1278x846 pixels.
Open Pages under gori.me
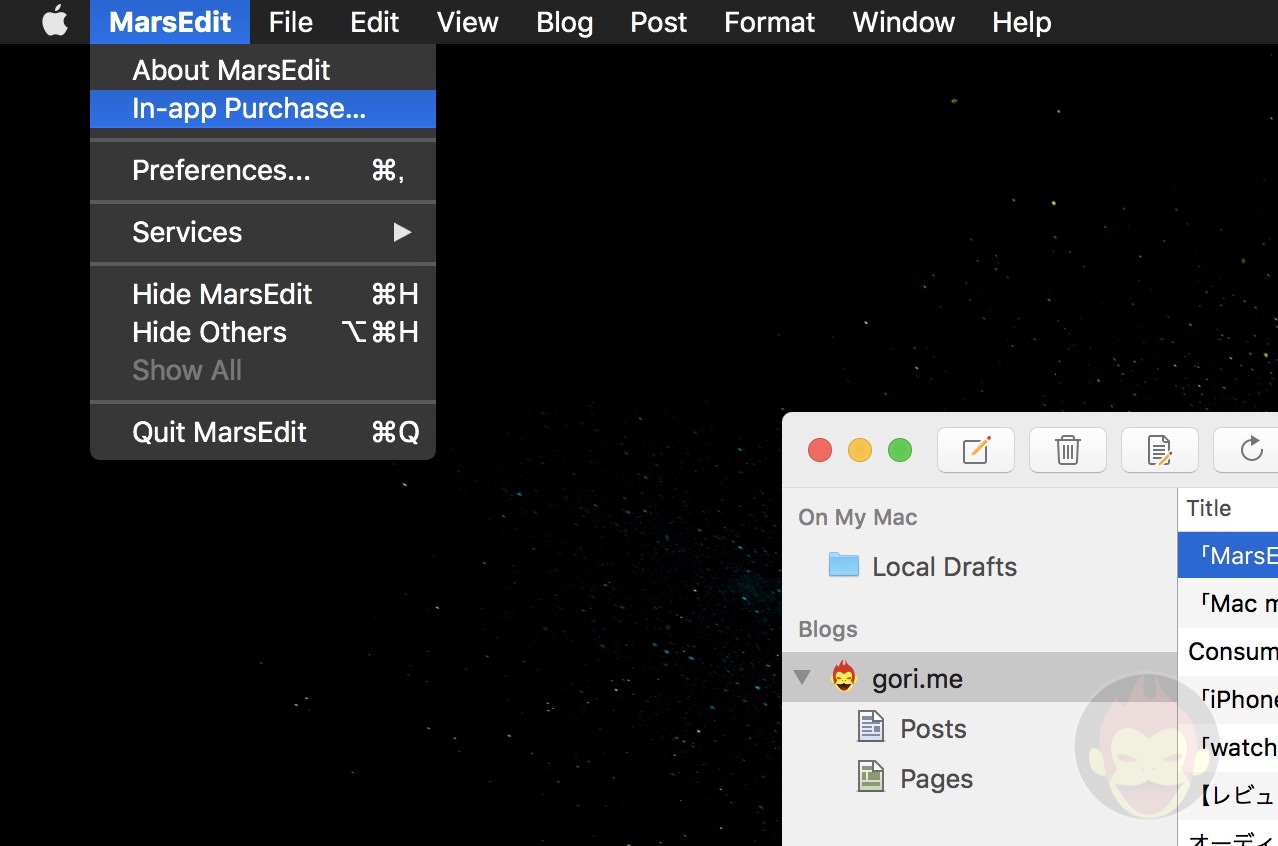pyautogui.click(x=935, y=778)
